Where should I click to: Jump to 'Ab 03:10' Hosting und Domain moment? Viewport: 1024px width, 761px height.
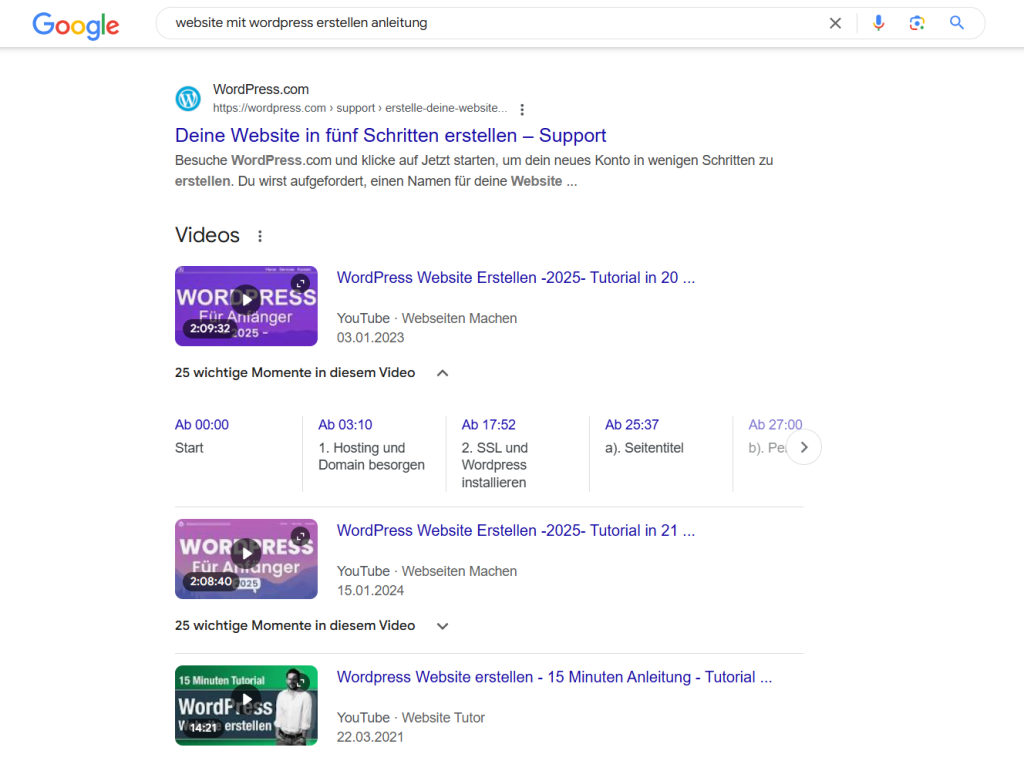pos(345,425)
